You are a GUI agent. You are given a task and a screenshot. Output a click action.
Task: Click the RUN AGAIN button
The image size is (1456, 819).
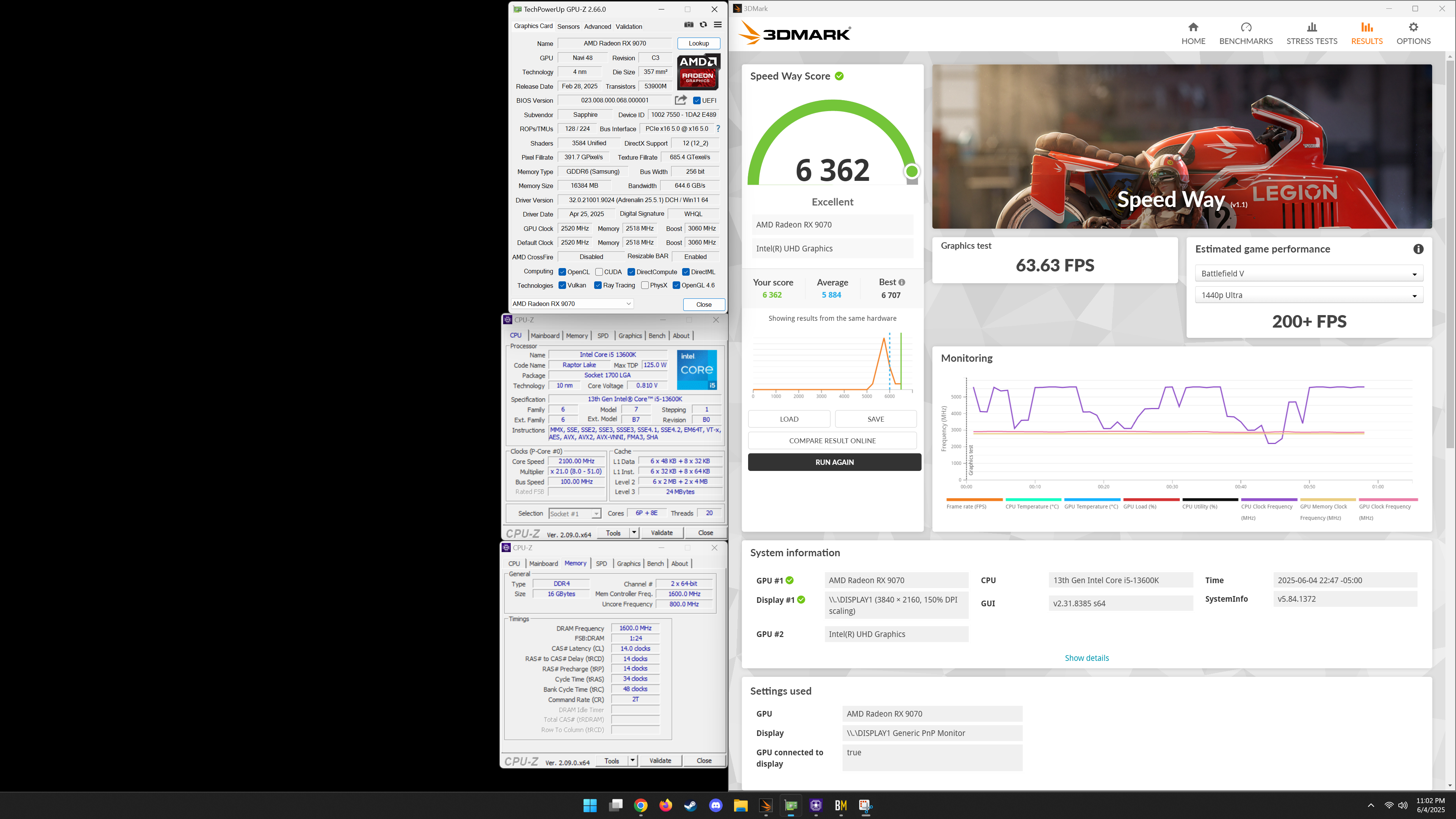[x=834, y=462]
